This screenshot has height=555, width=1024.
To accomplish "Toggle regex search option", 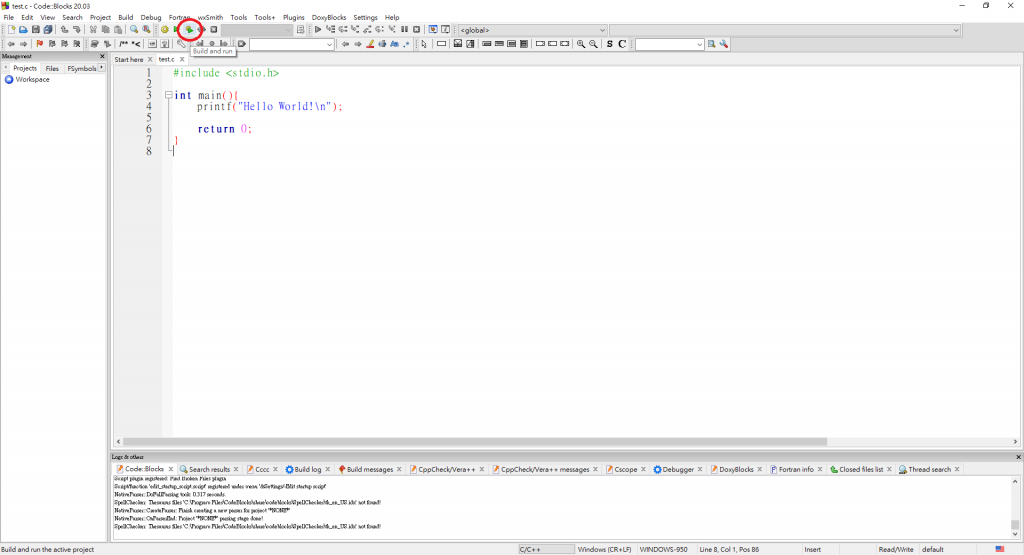I will click(x=406, y=44).
